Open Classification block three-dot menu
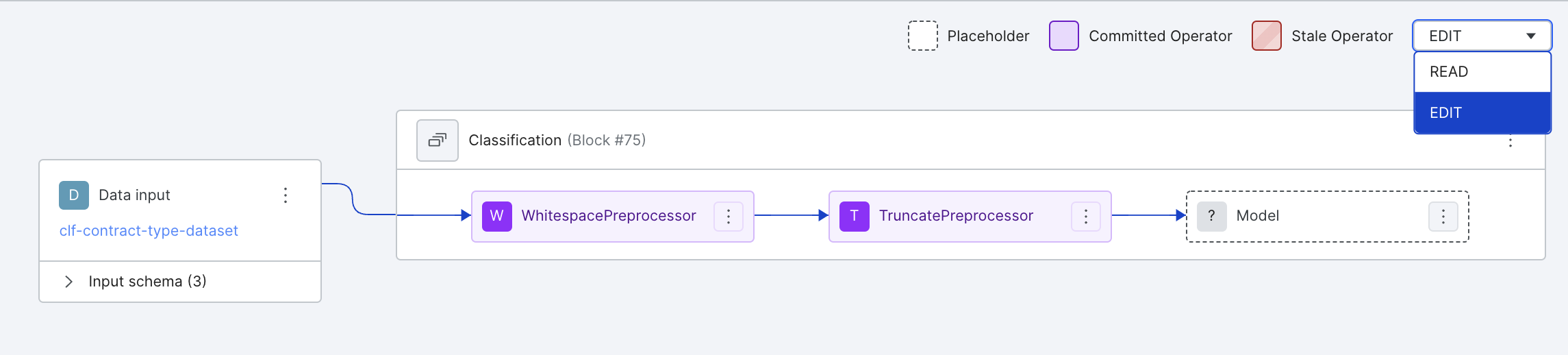Viewport: 1568px width, 355px height. click(x=1510, y=142)
